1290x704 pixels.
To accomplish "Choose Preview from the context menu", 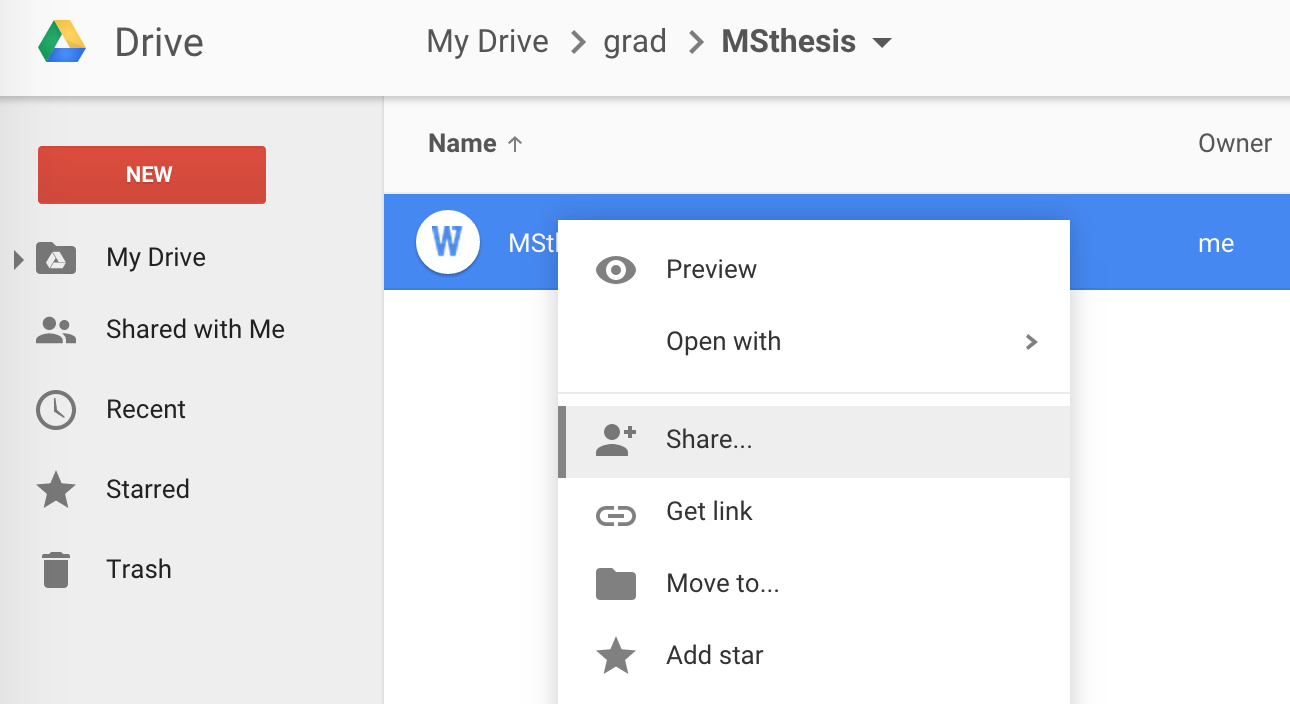I will click(x=813, y=270).
